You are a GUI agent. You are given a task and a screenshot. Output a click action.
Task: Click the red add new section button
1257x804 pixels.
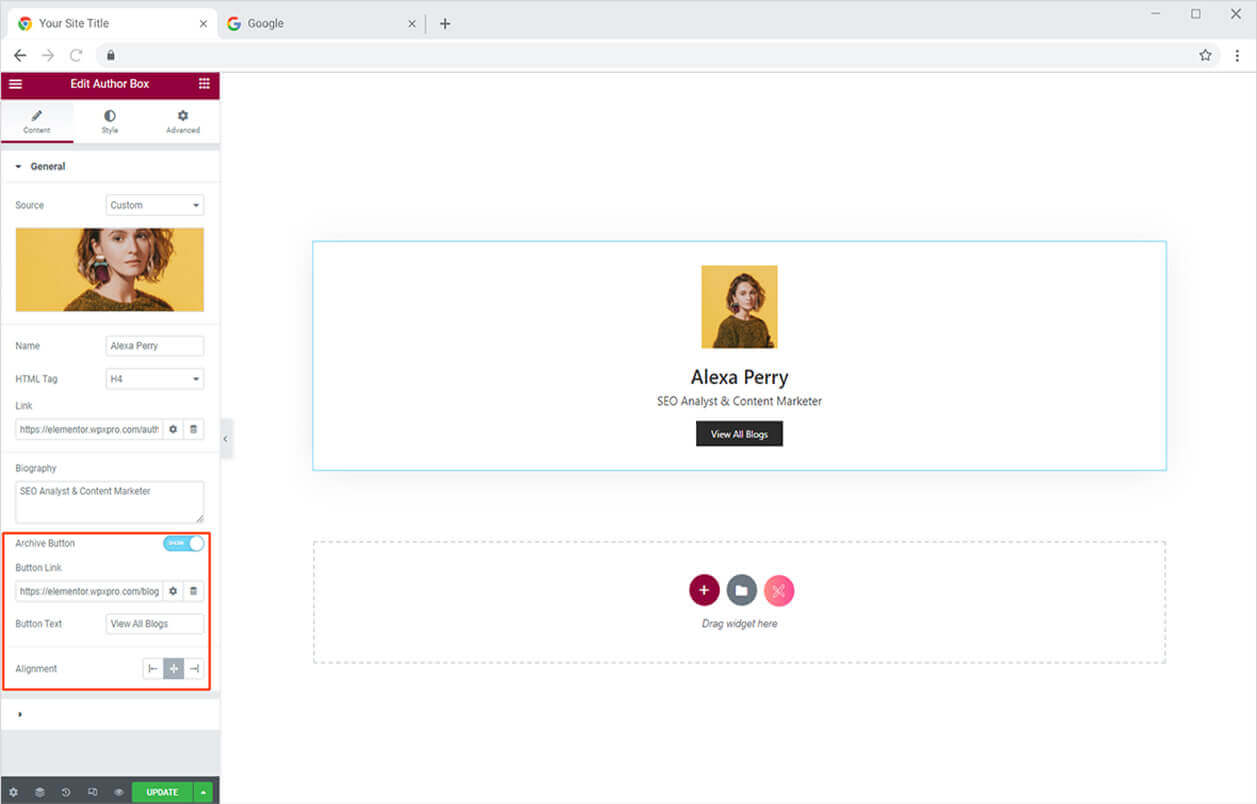704,590
